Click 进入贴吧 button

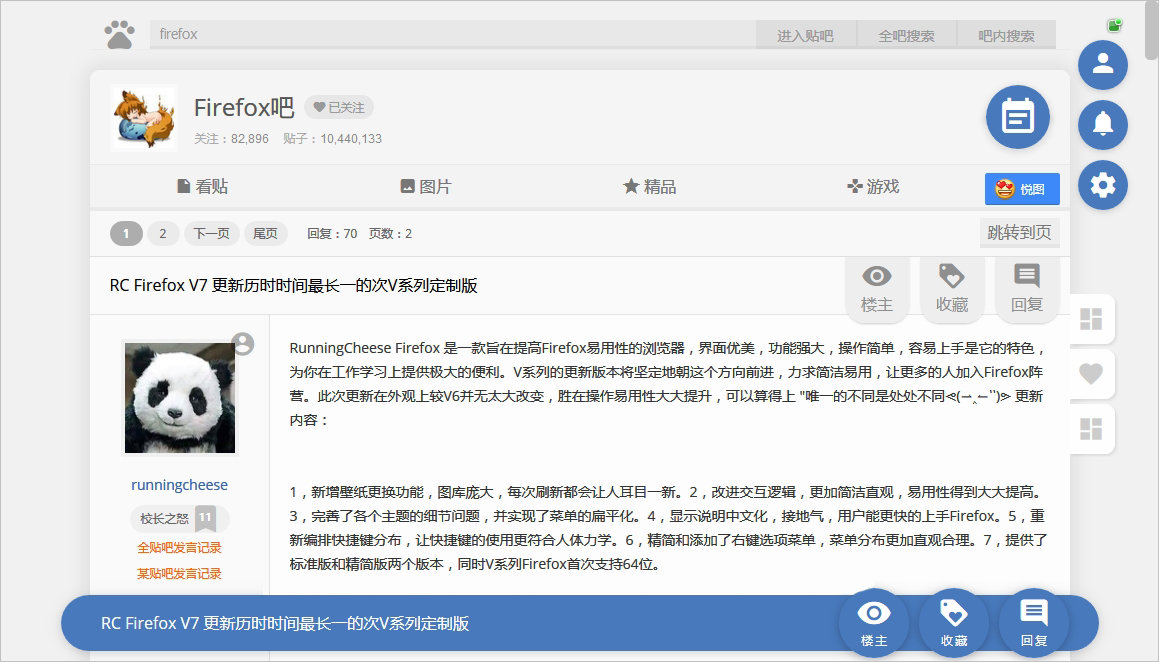tap(806, 35)
